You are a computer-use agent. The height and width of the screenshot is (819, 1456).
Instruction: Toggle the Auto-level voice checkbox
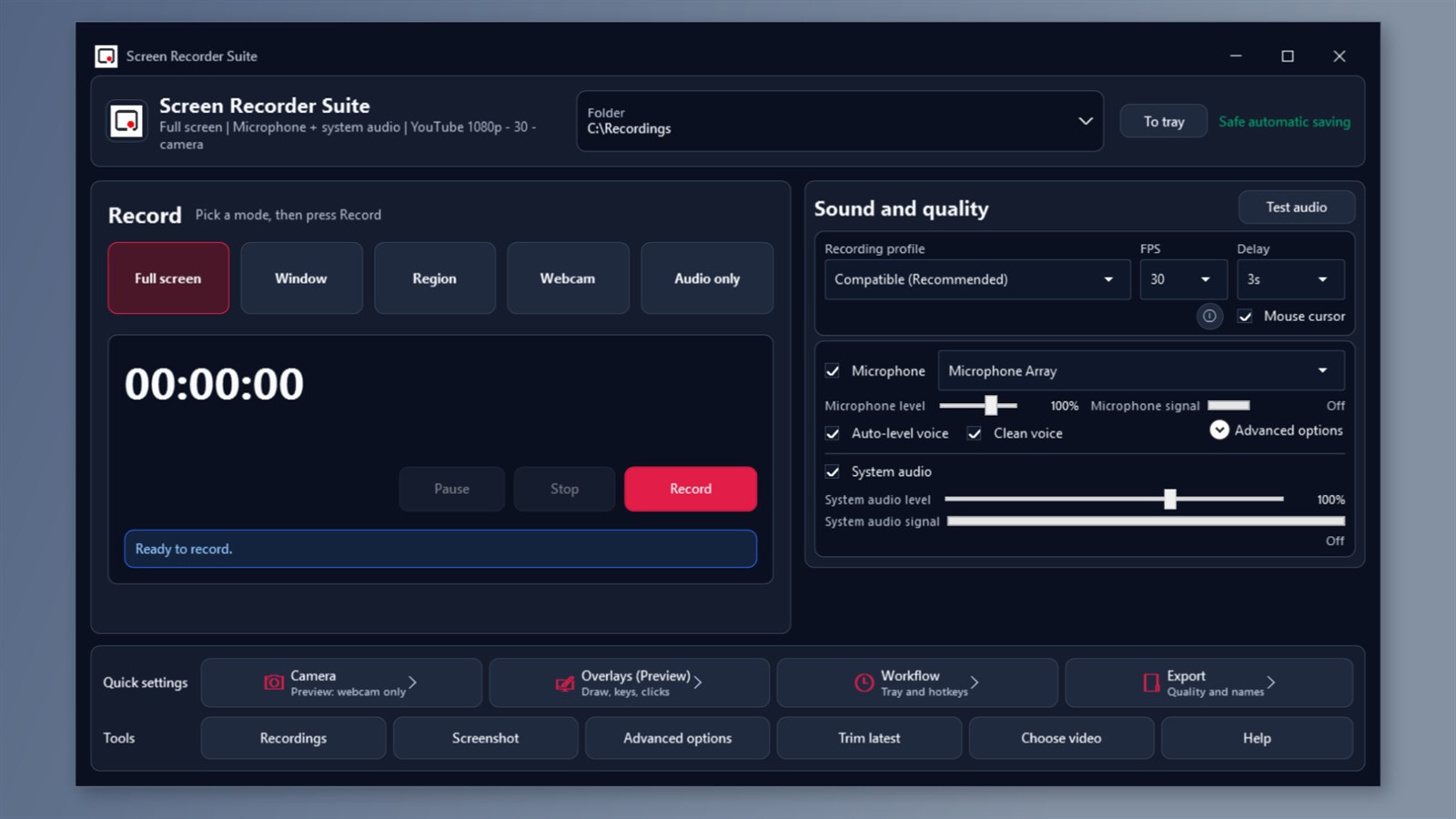tap(833, 433)
